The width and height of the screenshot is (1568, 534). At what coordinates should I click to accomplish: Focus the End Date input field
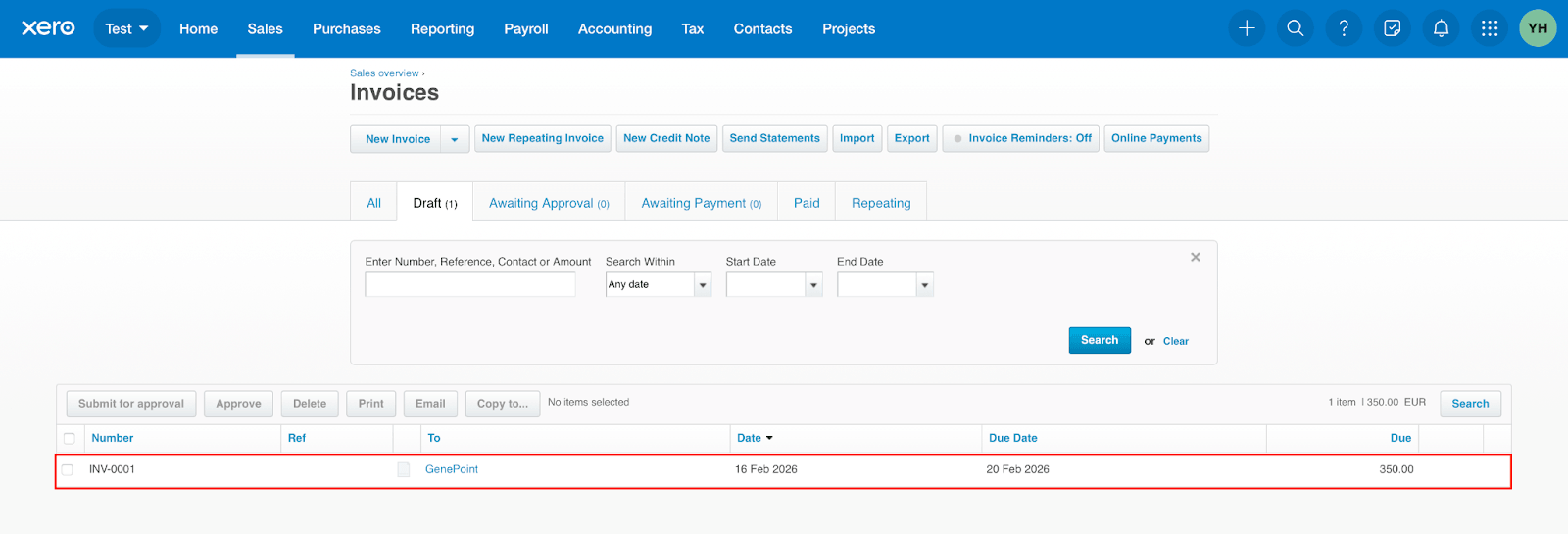877,285
